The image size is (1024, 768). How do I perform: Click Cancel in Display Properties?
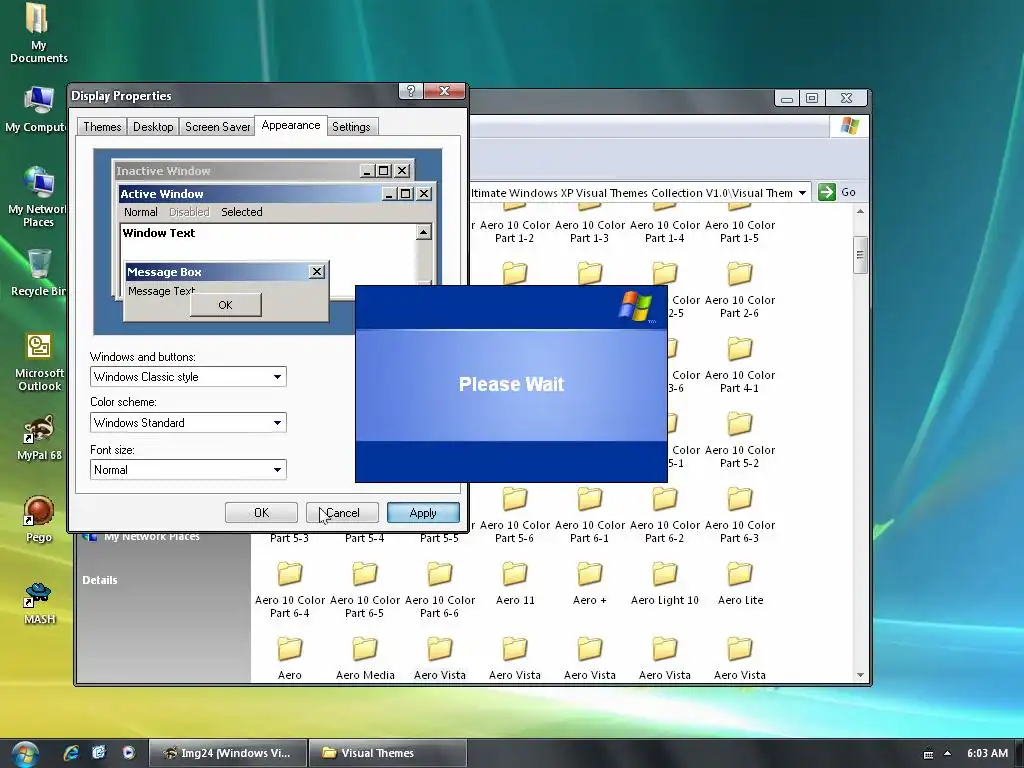tap(342, 513)
